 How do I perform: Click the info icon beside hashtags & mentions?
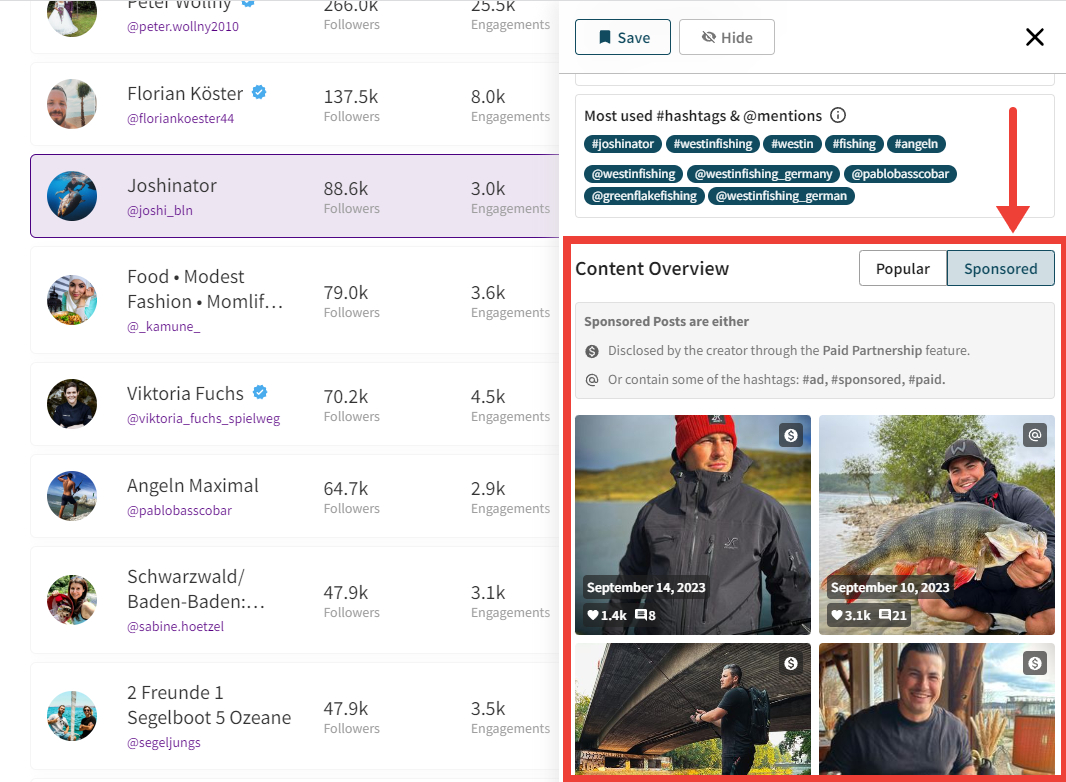coord(838,116)
